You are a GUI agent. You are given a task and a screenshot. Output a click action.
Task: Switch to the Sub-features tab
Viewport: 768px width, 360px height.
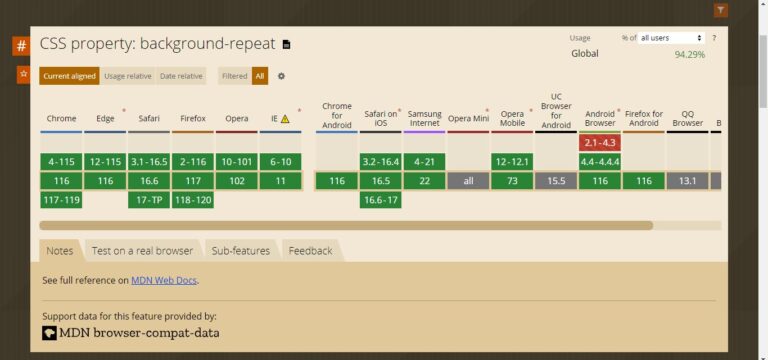click(240, 251)
